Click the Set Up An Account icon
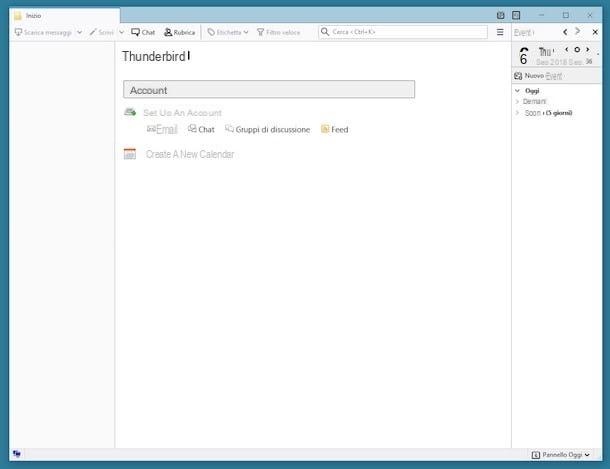 click(x=130, y=112)
